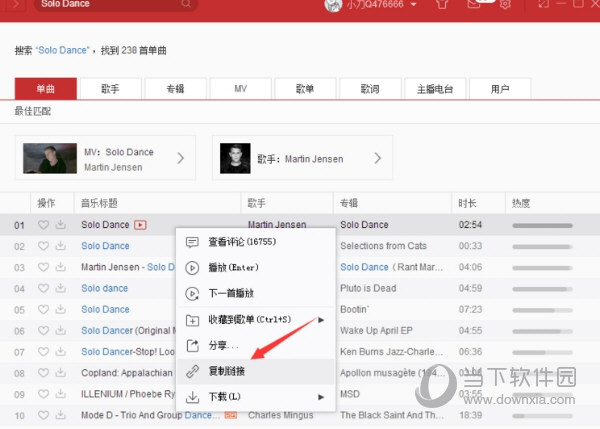Switch to the 歌手 (Artists) tab
Screen dimensions: 600x429
pos(111,89)
